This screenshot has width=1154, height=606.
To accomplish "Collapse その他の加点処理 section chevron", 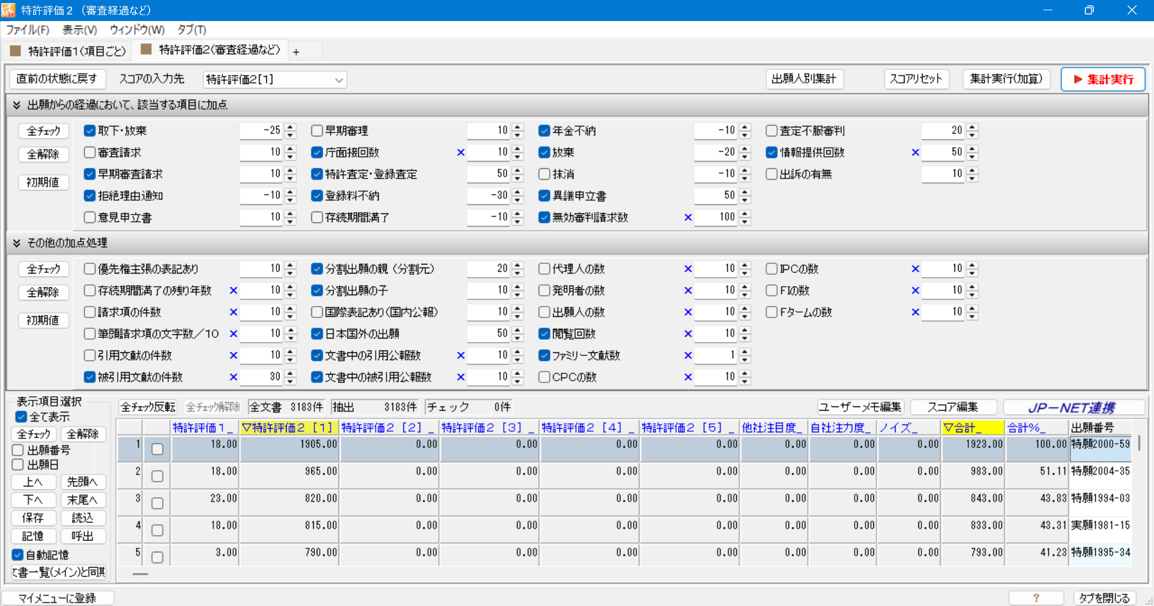I will 16,243.
